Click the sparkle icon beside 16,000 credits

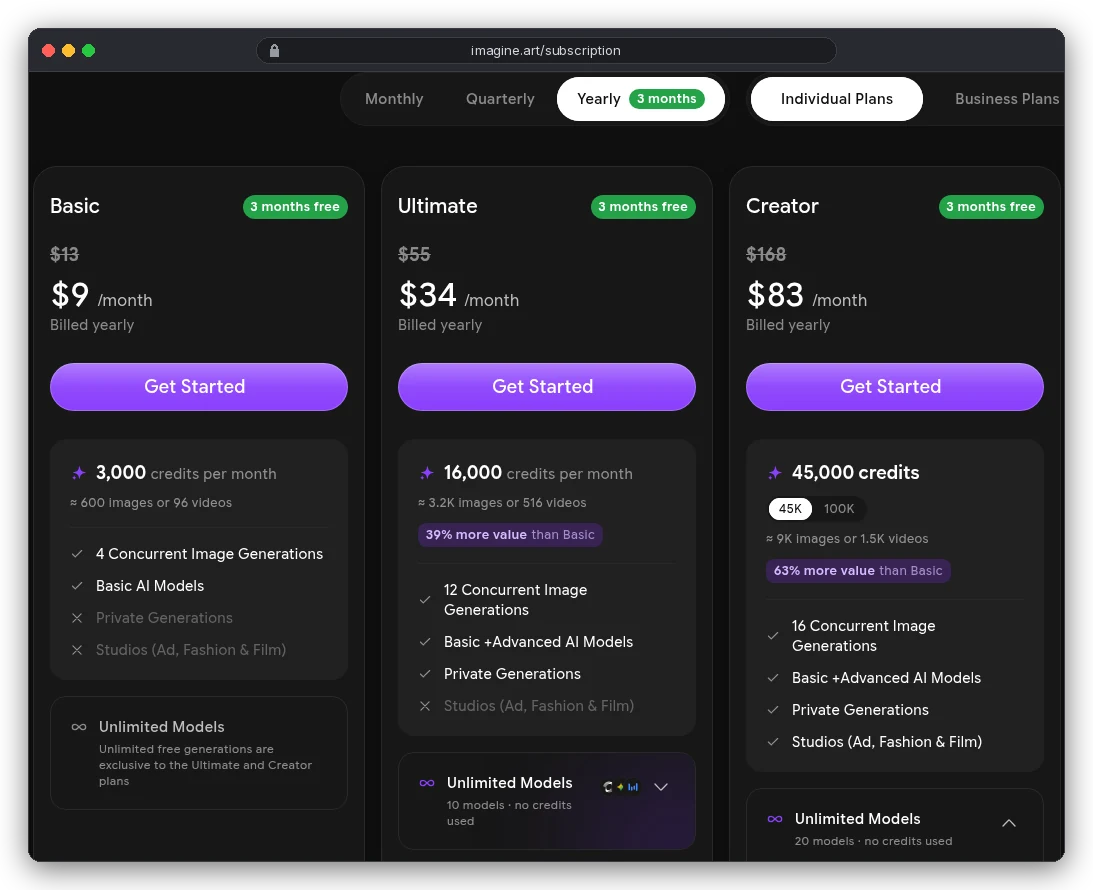click(427, 473)
